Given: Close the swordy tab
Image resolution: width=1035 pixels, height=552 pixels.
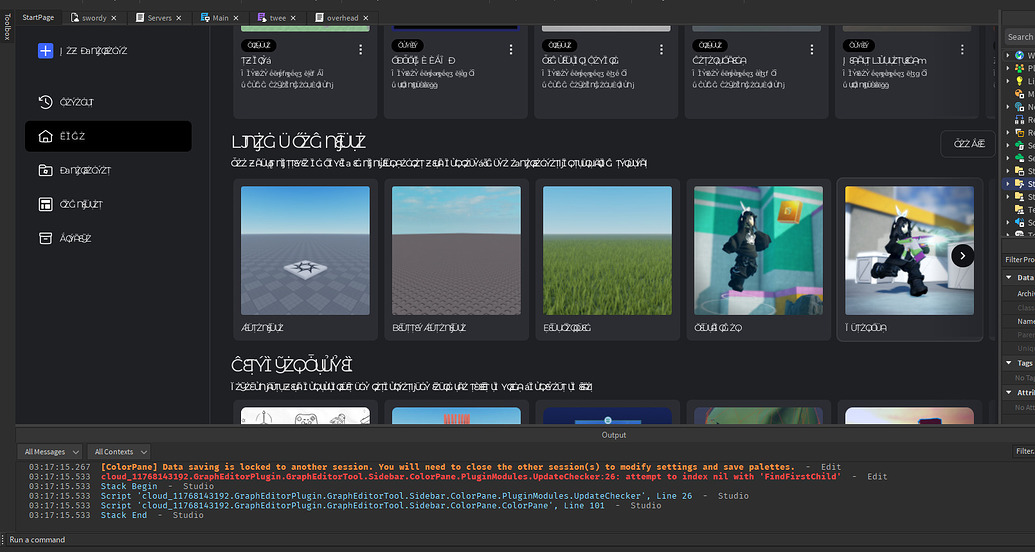Looking at the screenshot, I should pos(114,18).
